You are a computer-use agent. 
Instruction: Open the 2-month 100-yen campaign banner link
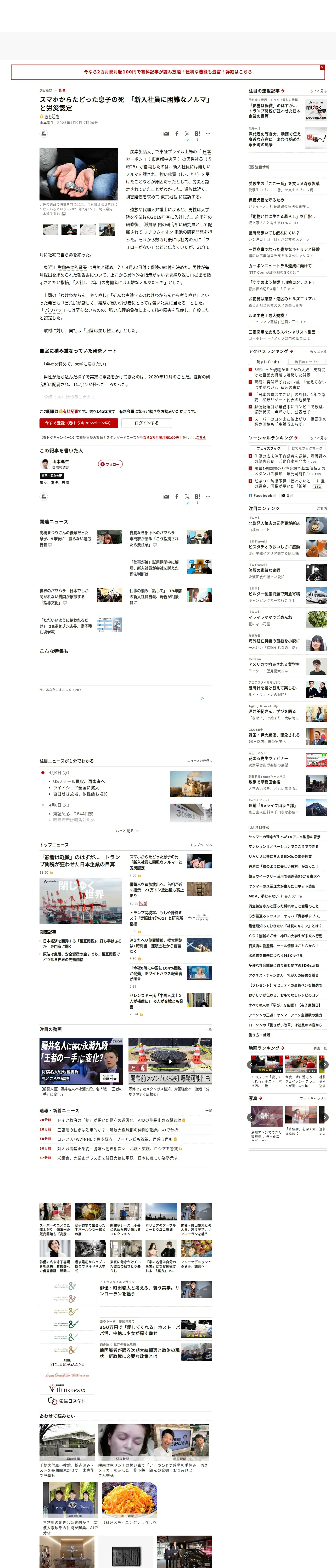pos(168,72)
